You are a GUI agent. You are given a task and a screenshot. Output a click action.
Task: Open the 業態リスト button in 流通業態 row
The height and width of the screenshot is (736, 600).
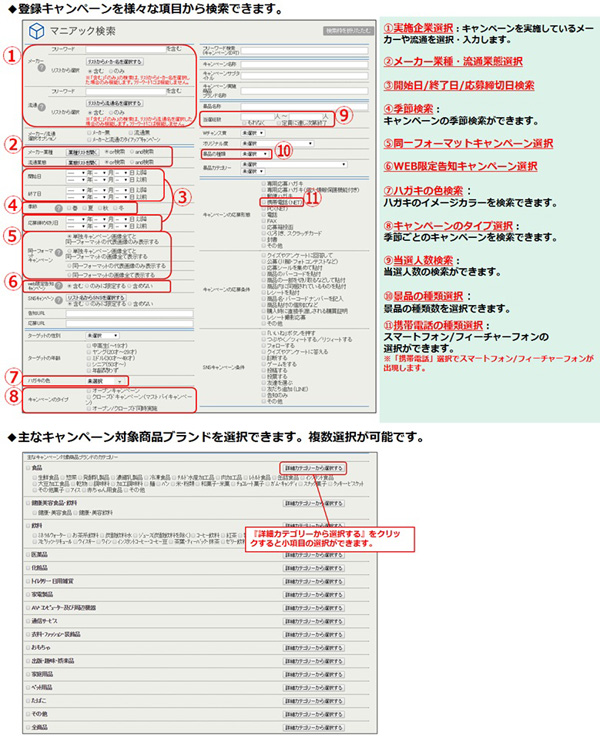[x=82, y=162]
